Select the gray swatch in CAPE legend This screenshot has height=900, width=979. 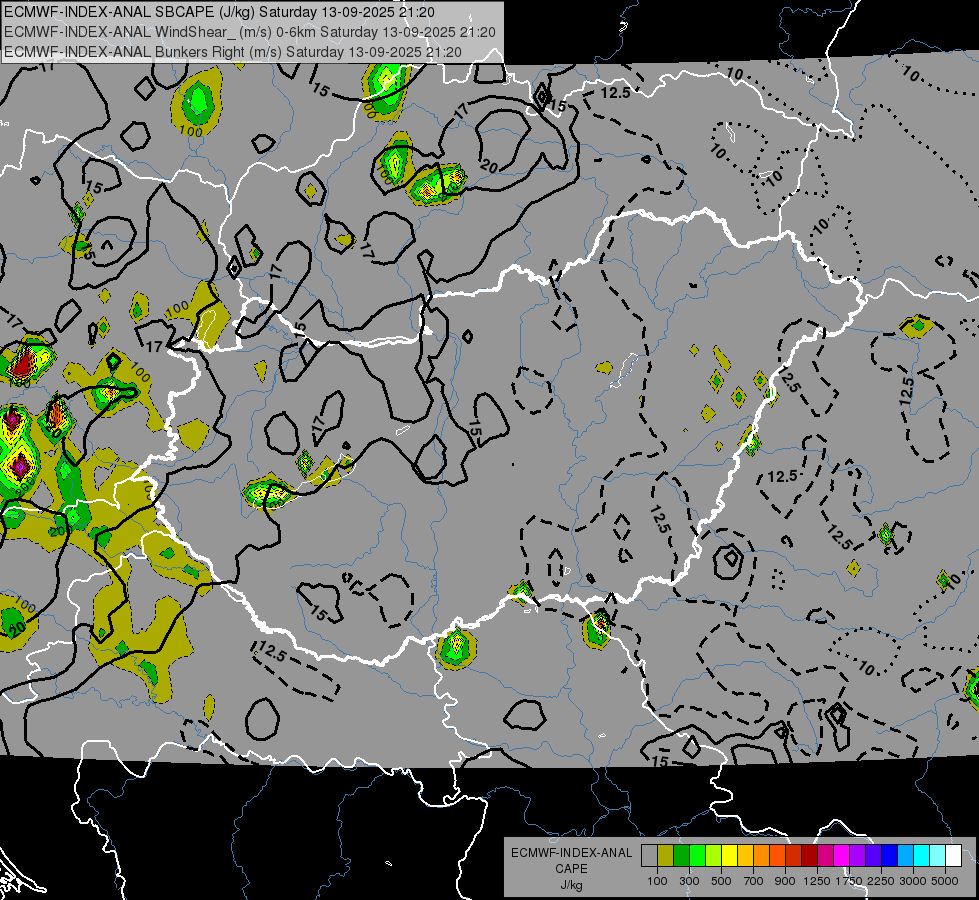click(649, 855)
